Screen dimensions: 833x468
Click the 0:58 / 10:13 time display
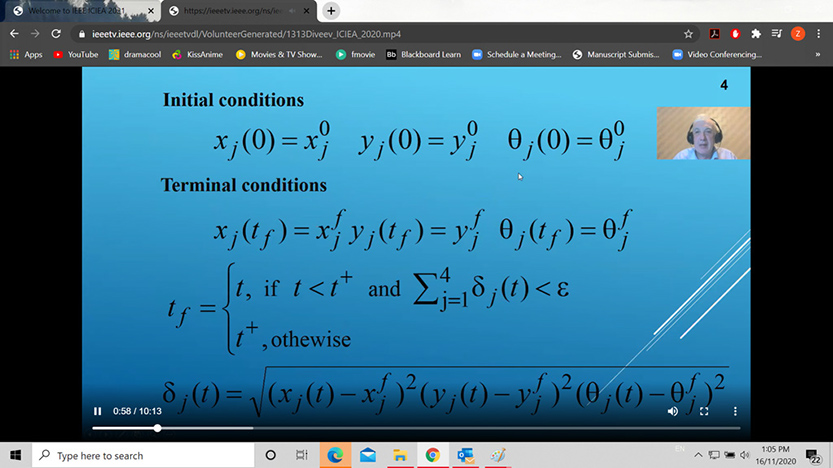(x=137, y=411)
